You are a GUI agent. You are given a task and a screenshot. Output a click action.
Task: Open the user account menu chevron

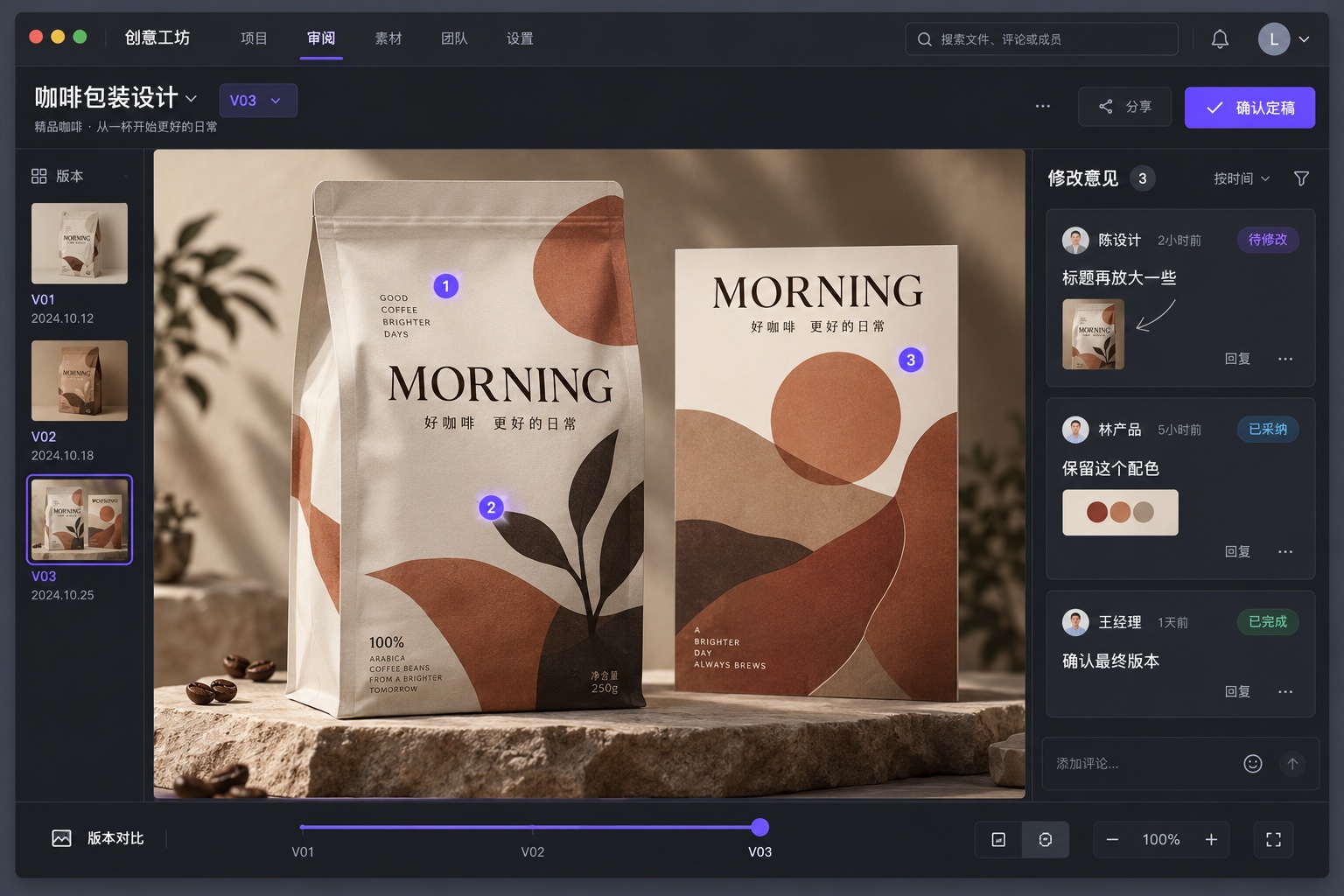click(1304, 39)
